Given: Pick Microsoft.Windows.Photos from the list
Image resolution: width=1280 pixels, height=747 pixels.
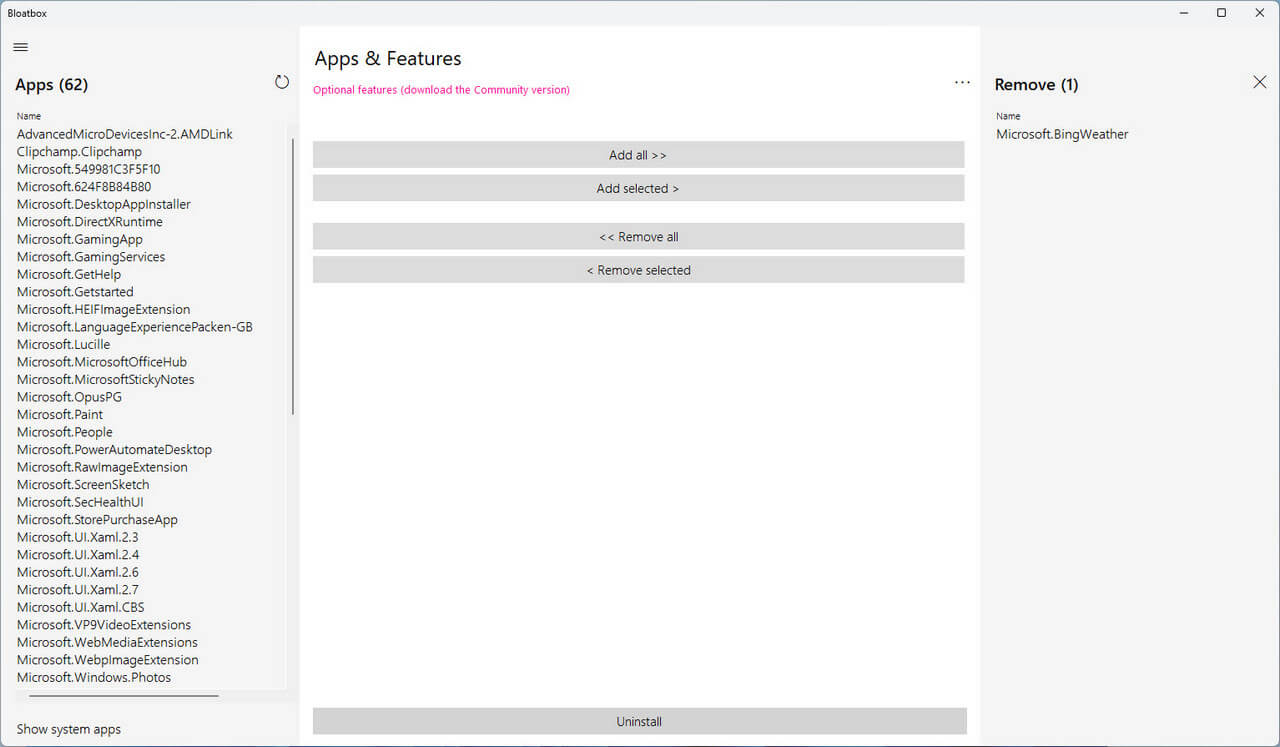Looking at the screenshot, I should click(94, 677).
